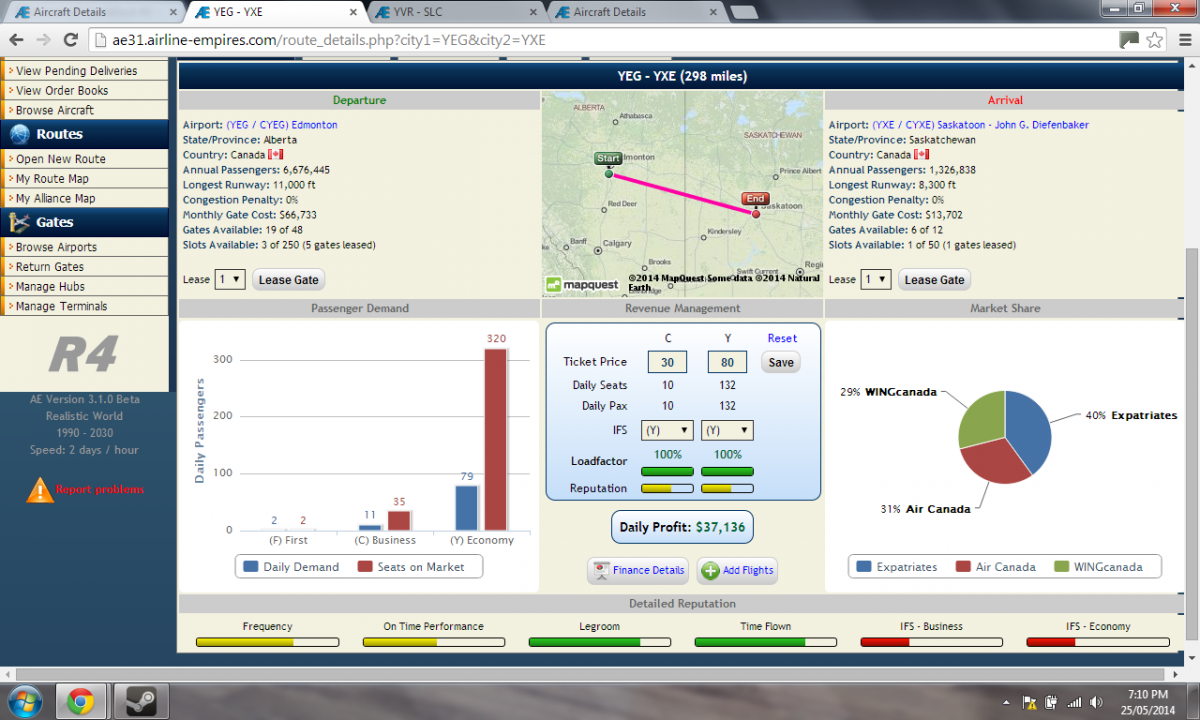Open the IFS dropdown for class Y
Screen dimensions: 1200x720
click(728, 430)
